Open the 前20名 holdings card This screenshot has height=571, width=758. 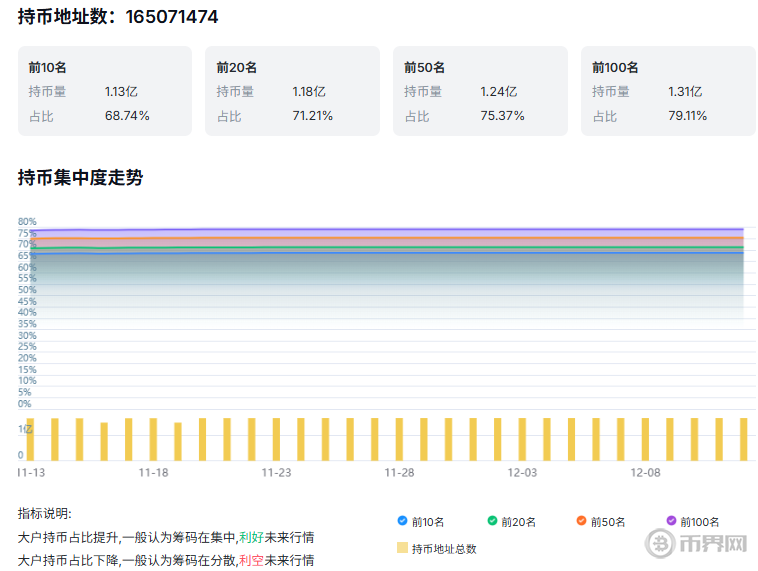click(x=292, y=91)
